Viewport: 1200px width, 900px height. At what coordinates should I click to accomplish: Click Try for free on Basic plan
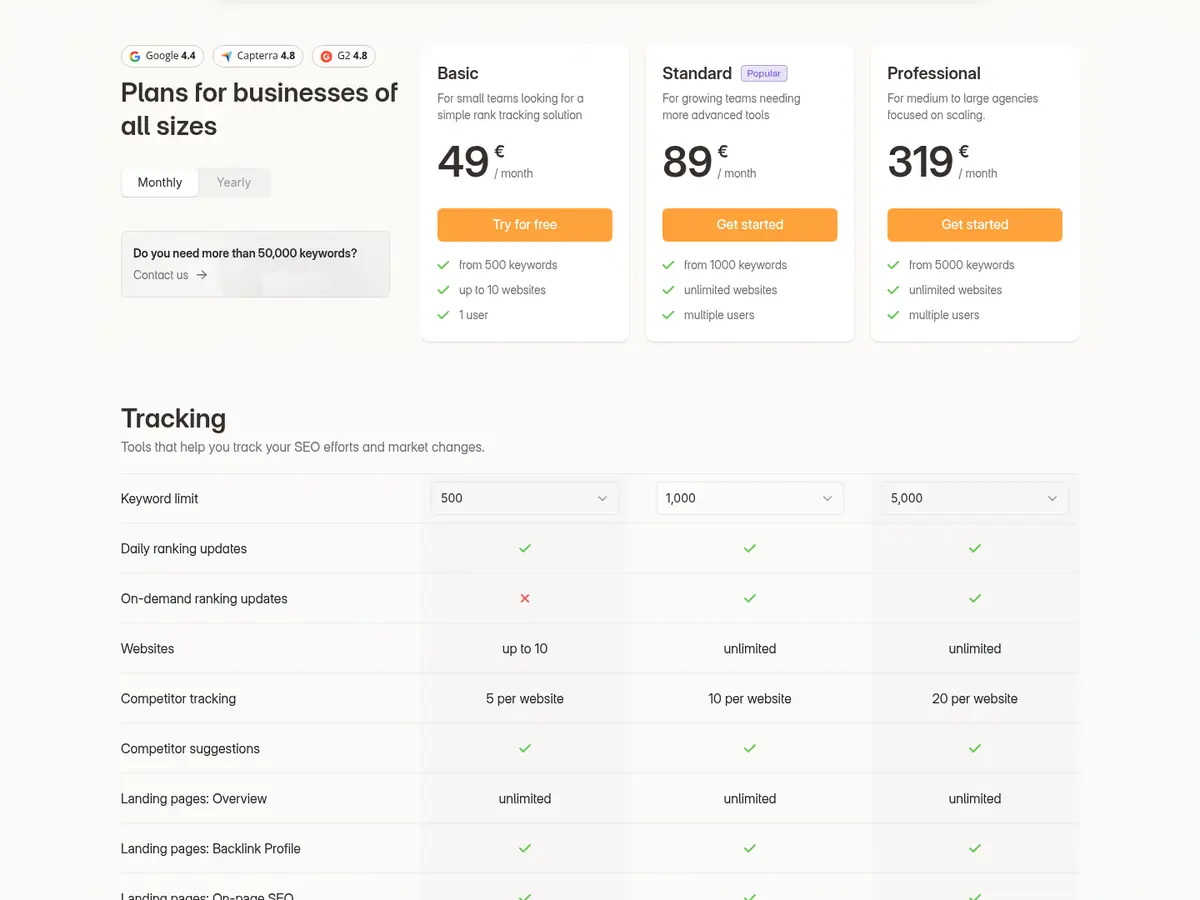tap(525, 225)
